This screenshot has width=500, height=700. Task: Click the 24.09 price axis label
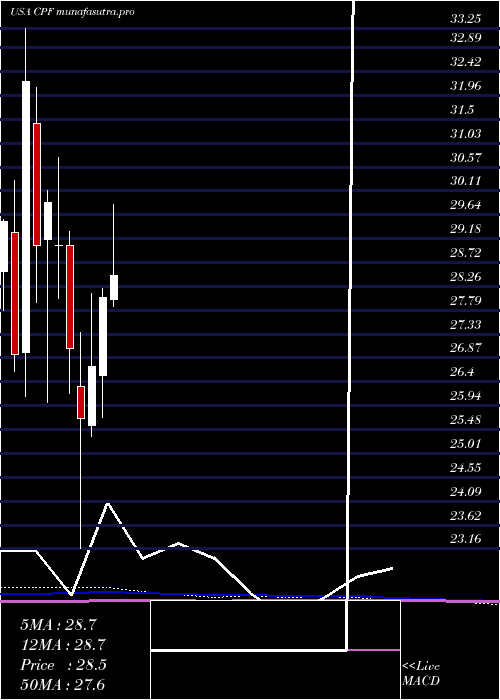point(465,492)
